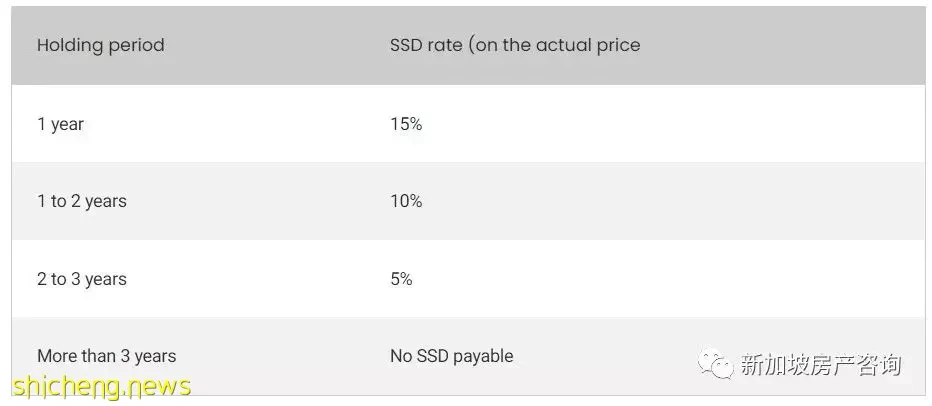Click the shicheng.news watermark link
932x406 pixels.
point(102,386)
